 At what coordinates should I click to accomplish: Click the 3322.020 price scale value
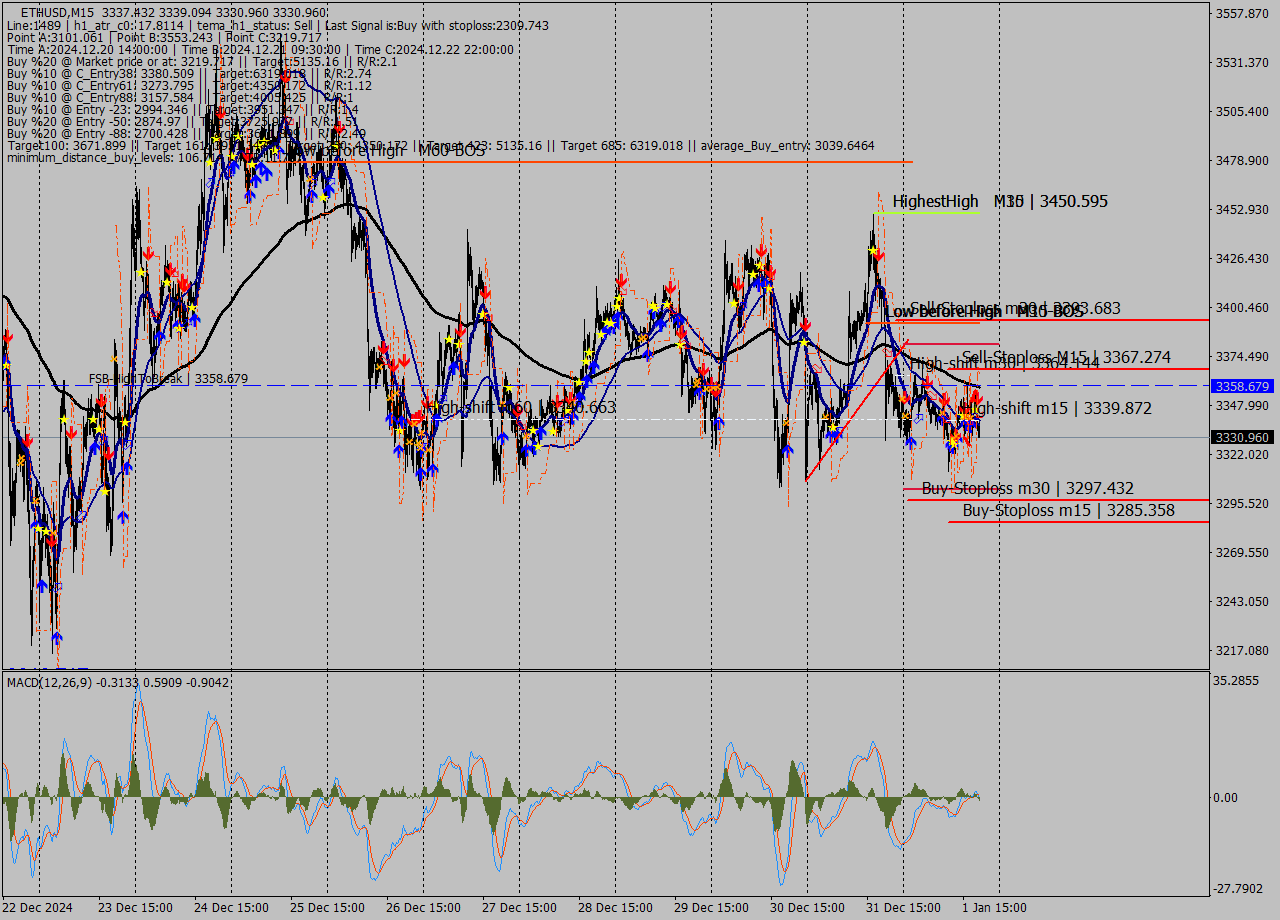point(1241,454)
